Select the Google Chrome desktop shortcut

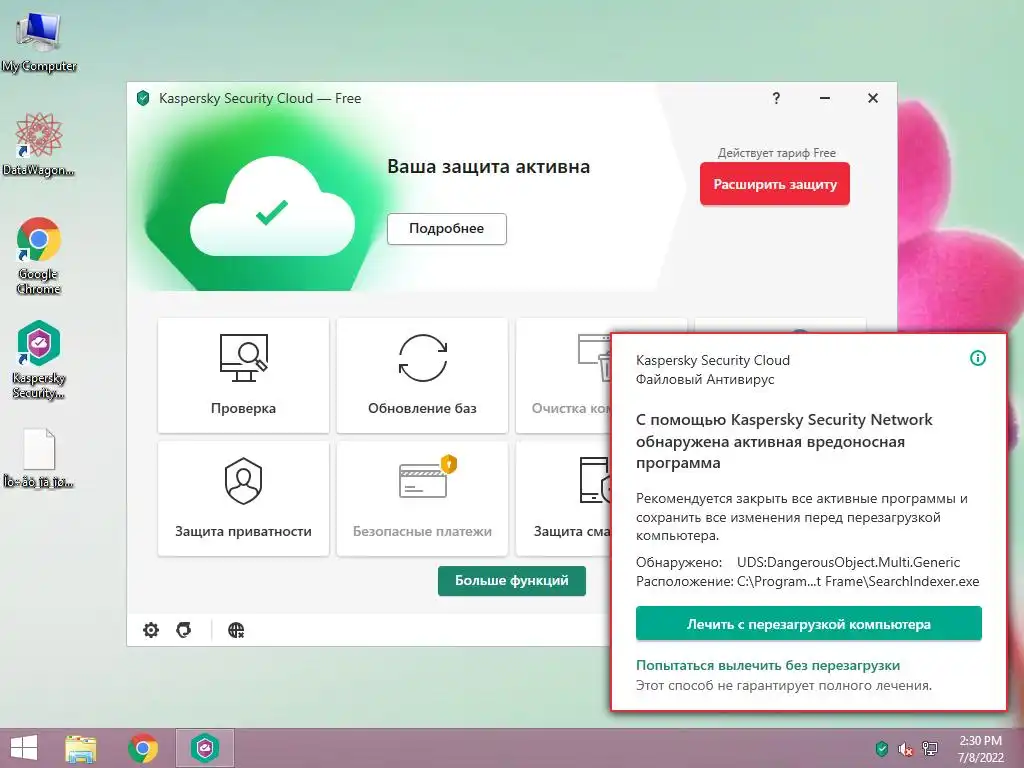point(39,255)
